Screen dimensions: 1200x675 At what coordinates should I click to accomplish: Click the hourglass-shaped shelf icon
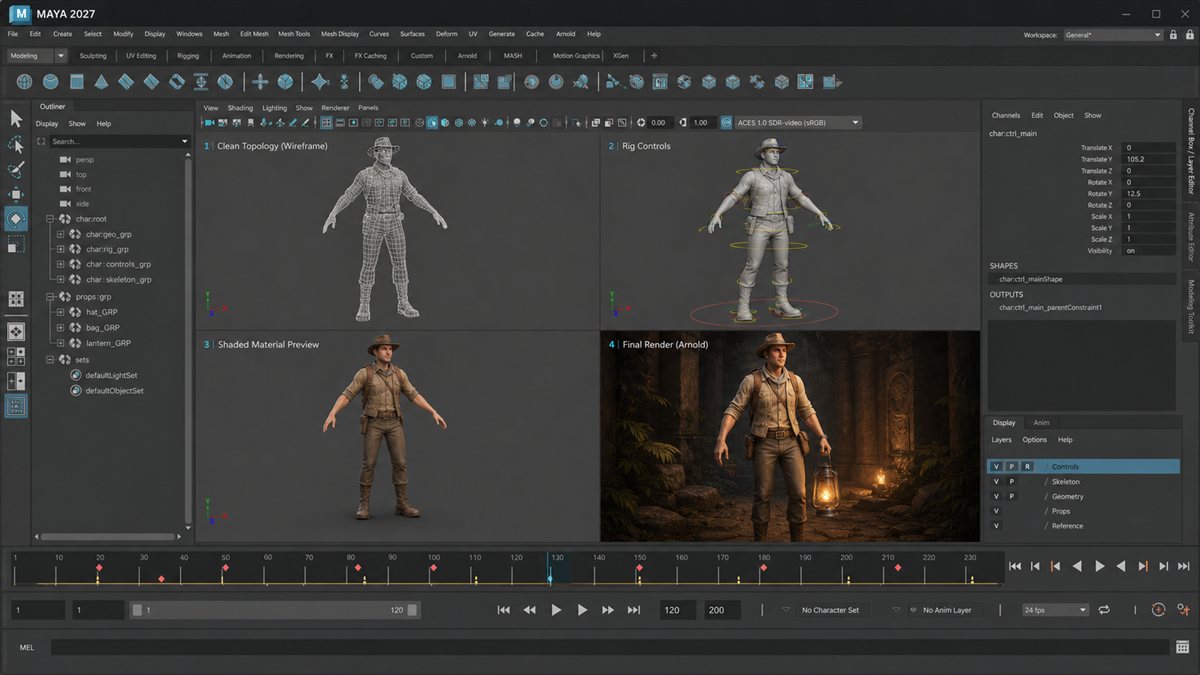tap(345, 81)
